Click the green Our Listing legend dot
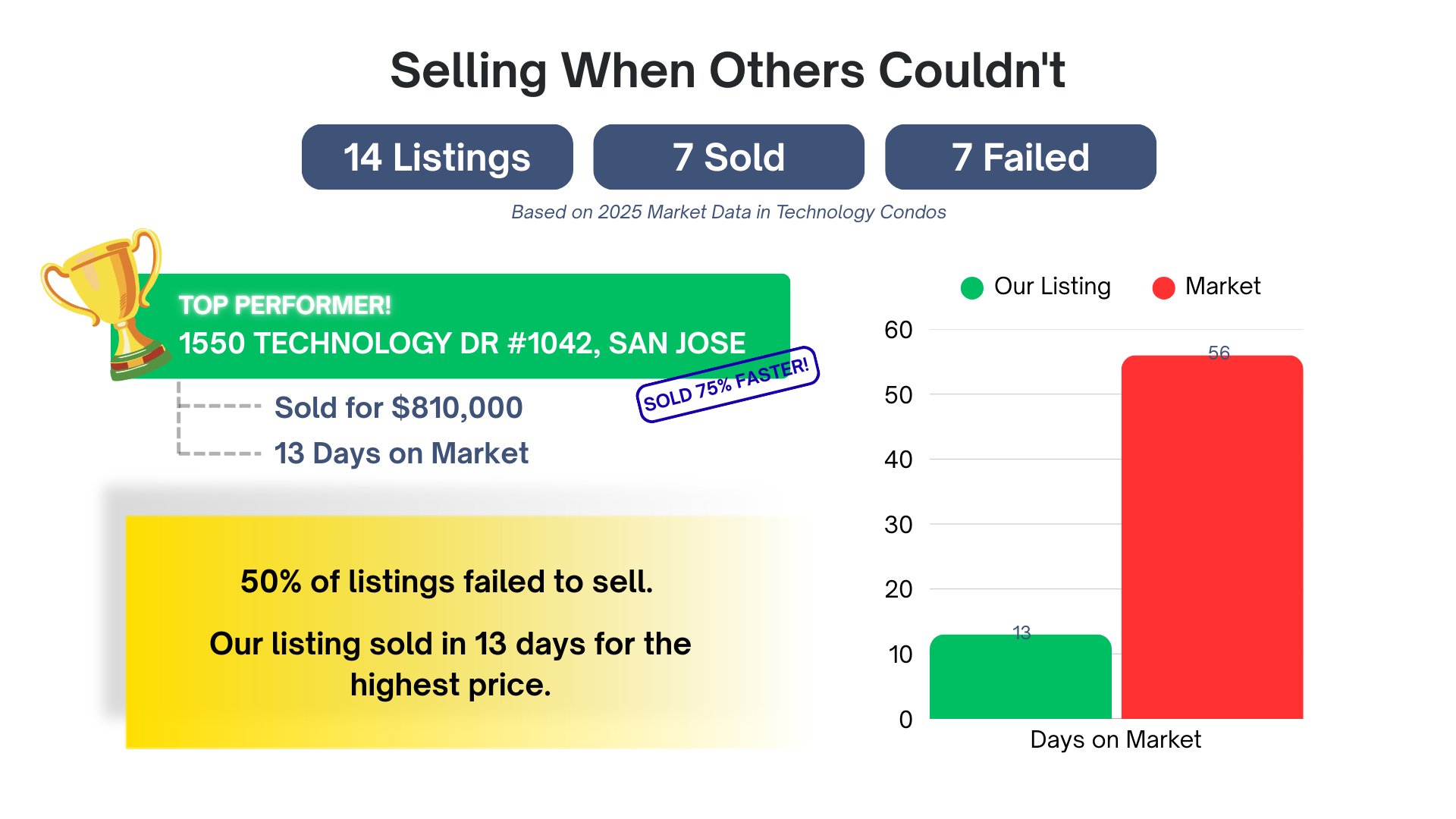 [971, 287]
